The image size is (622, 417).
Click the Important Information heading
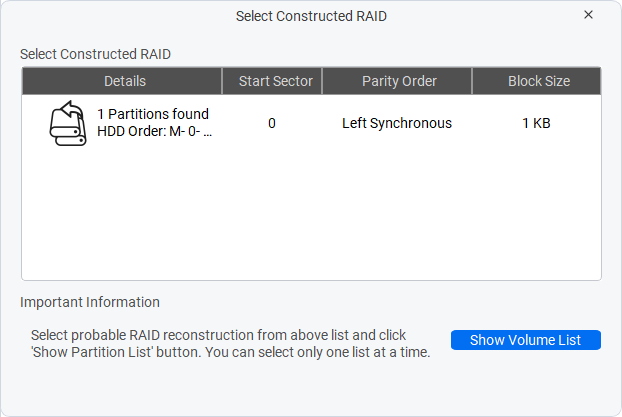pos(90,302)
